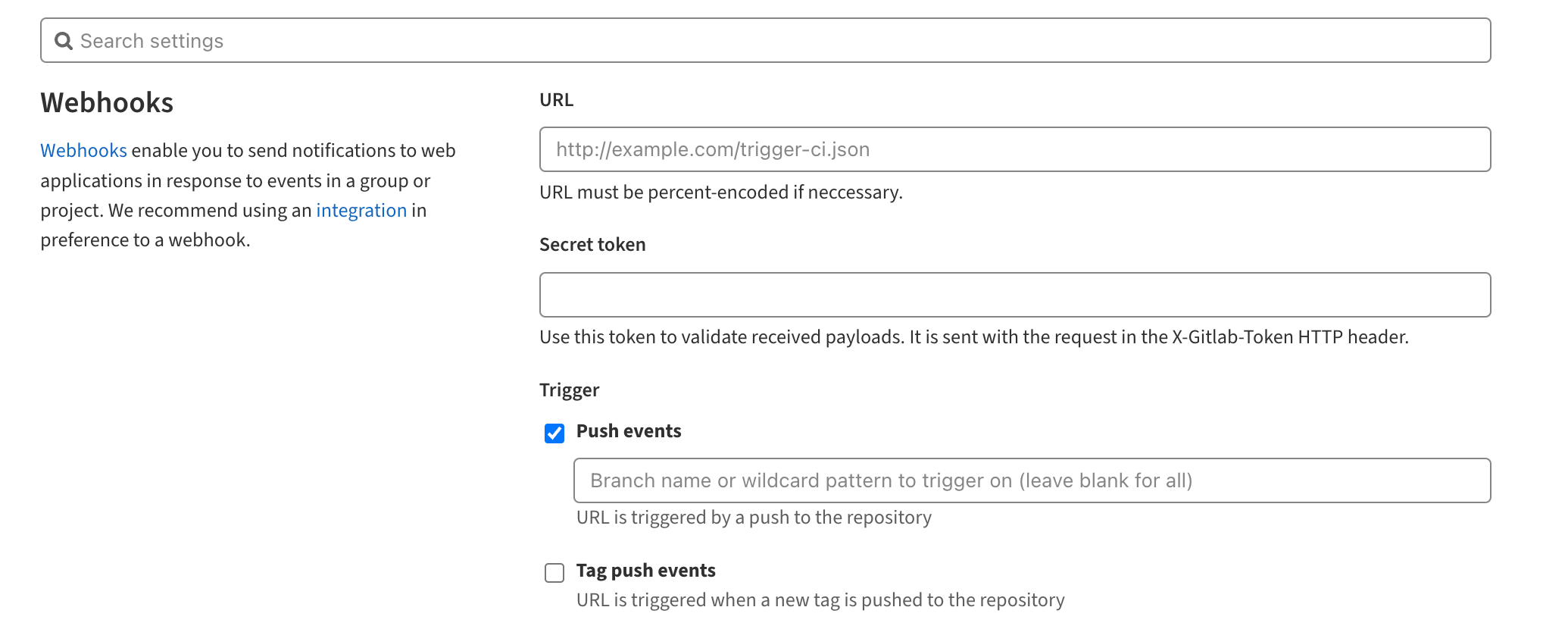Viewport: 1568px width, 629px height.
Task: Click the magnifier icon in the search bar
Action: (64, 41)
